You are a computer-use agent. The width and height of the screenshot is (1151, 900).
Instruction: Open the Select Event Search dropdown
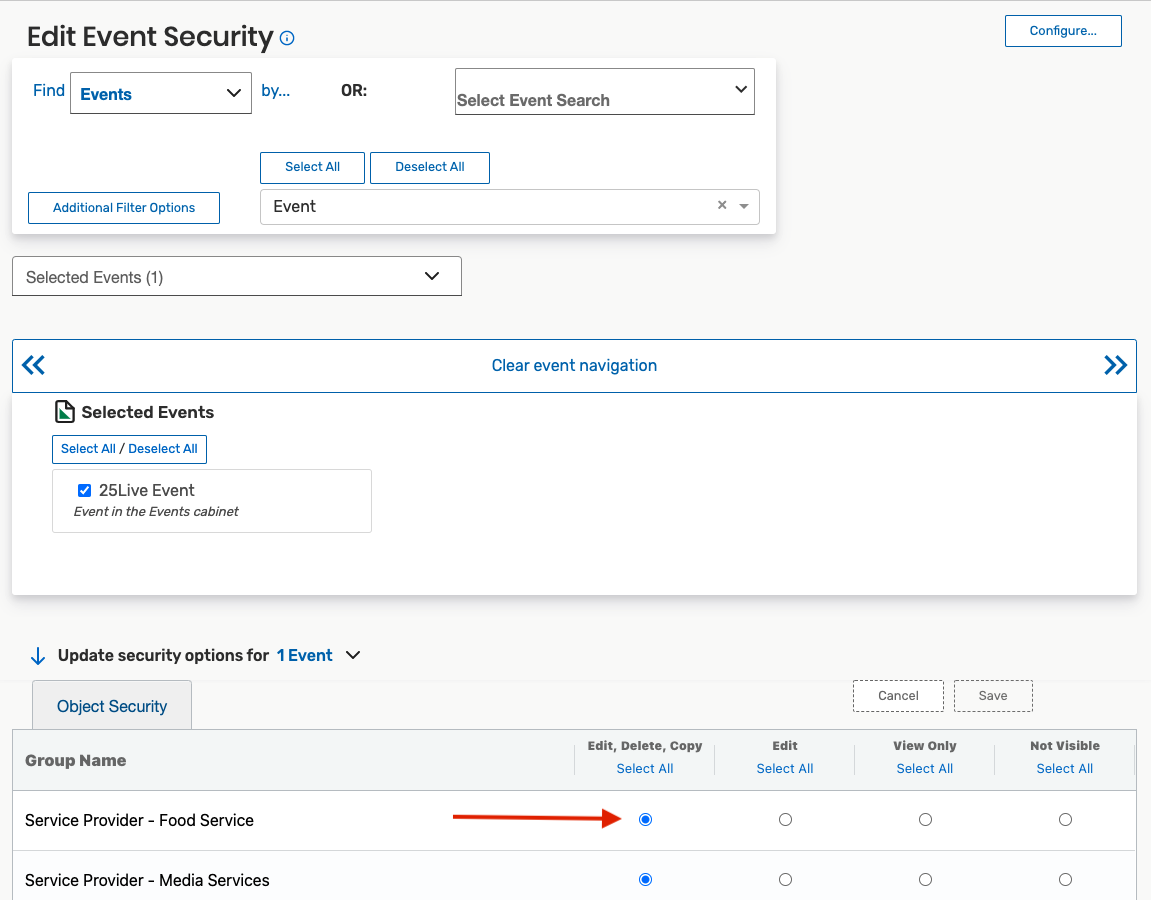click(604, 92)
